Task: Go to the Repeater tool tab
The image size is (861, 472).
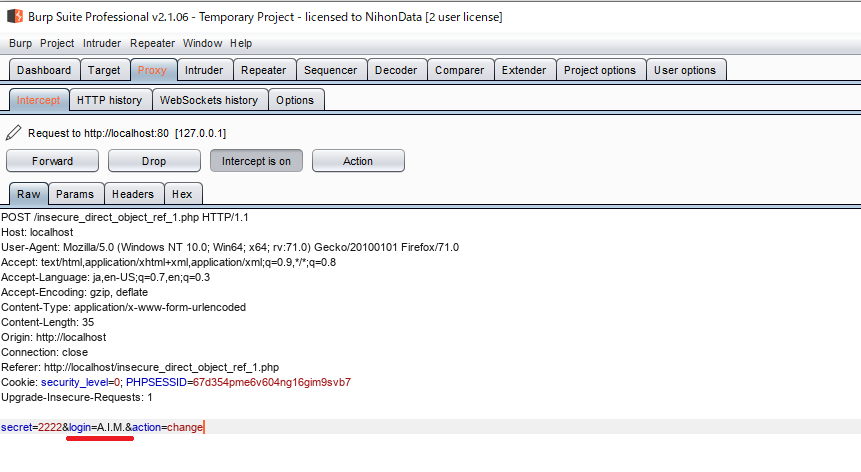Action: pyautogui.click(x=264, y=70)
